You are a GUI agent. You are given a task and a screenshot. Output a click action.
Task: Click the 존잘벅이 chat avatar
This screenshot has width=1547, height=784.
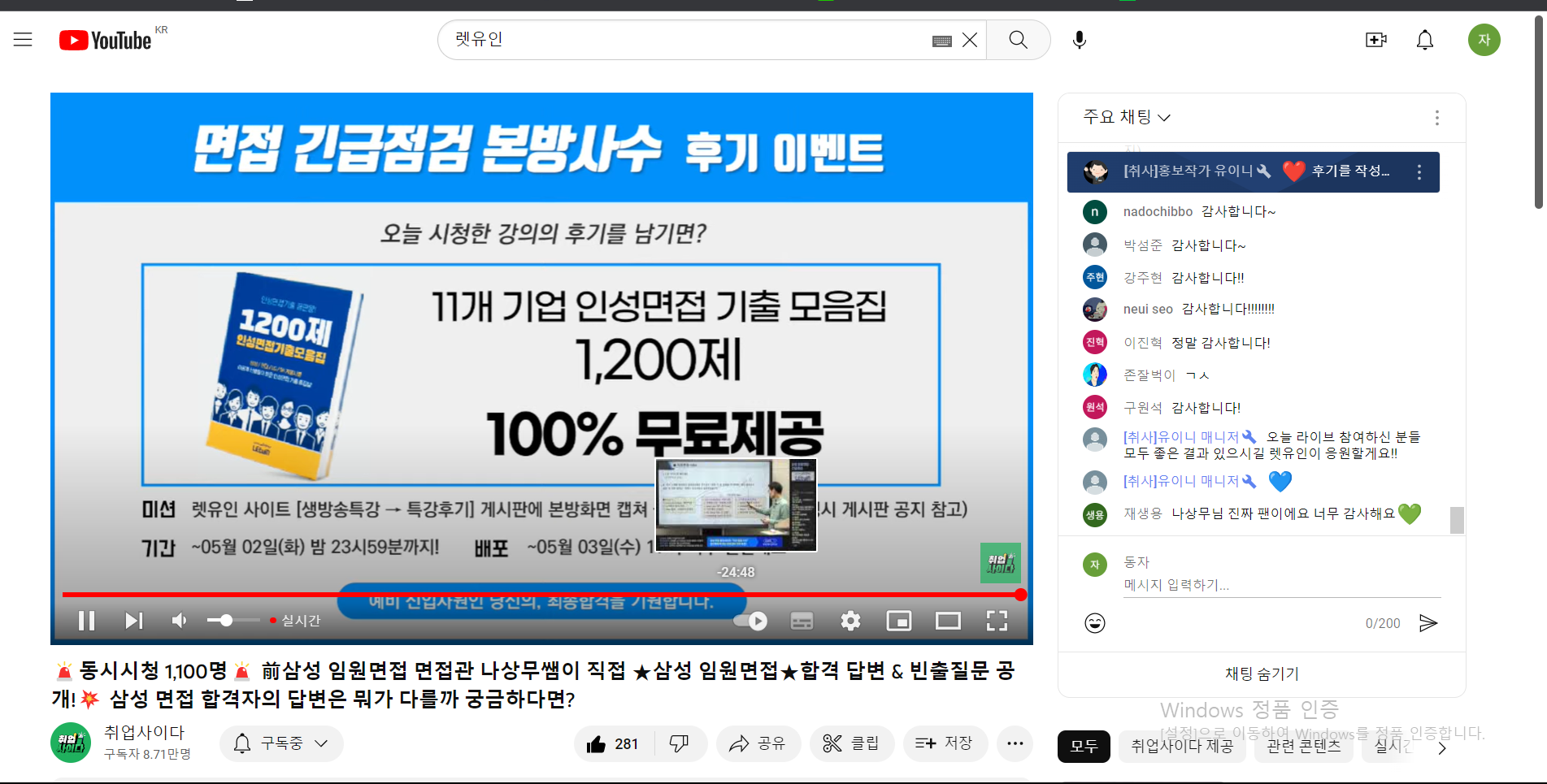1095,375
